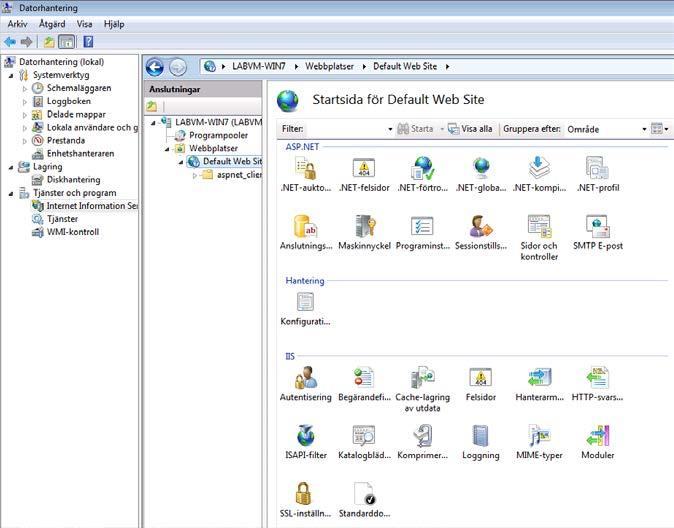The image size is (674, 528).
Task: Open the .NET-profil icon
Action: pos(598,169)
